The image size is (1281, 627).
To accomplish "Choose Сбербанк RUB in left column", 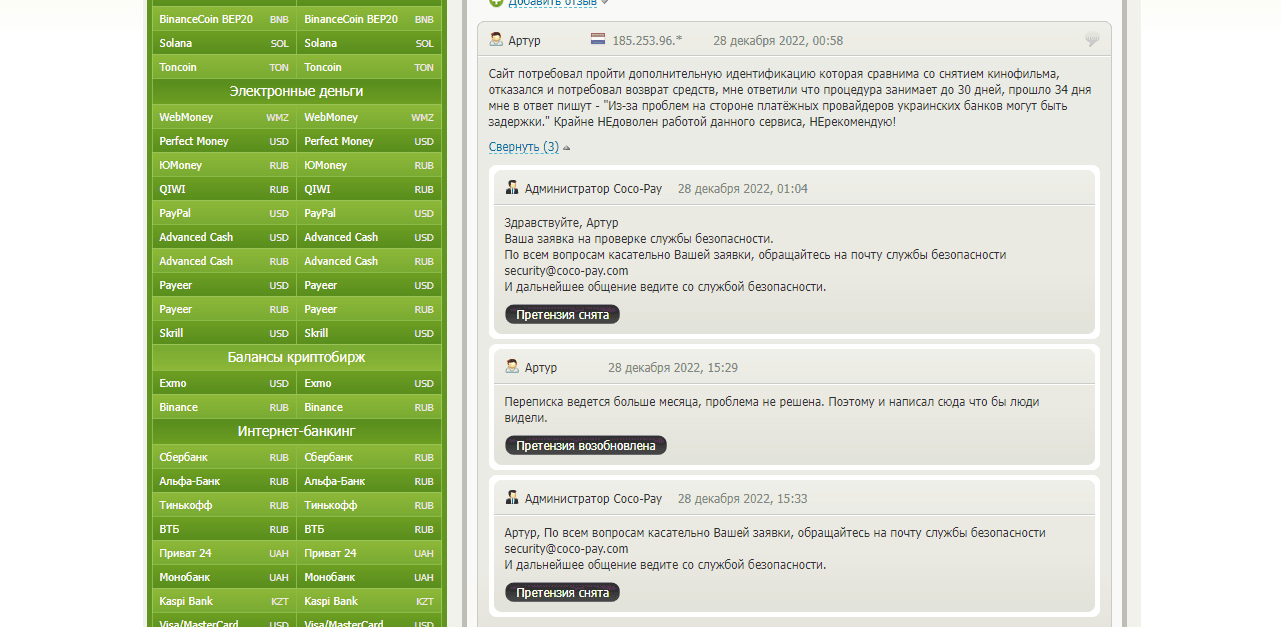I will point(224,457).
